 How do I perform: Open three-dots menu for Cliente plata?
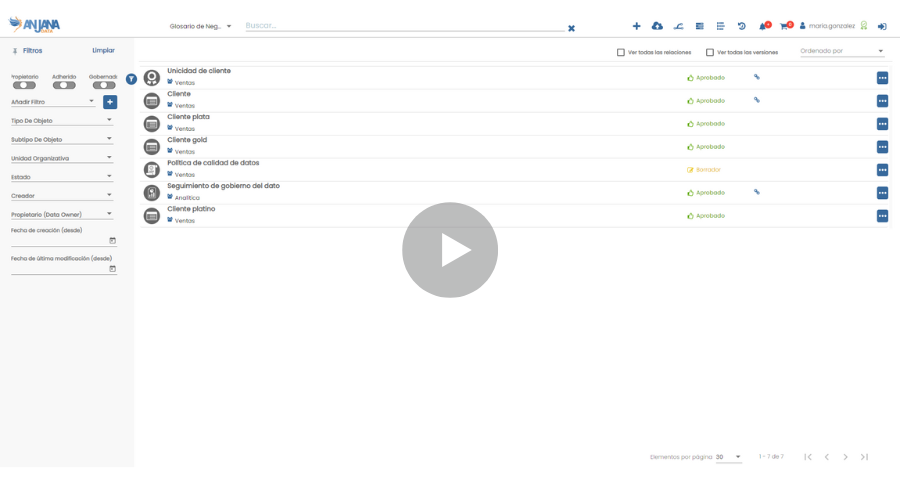(x=882, y=124)
